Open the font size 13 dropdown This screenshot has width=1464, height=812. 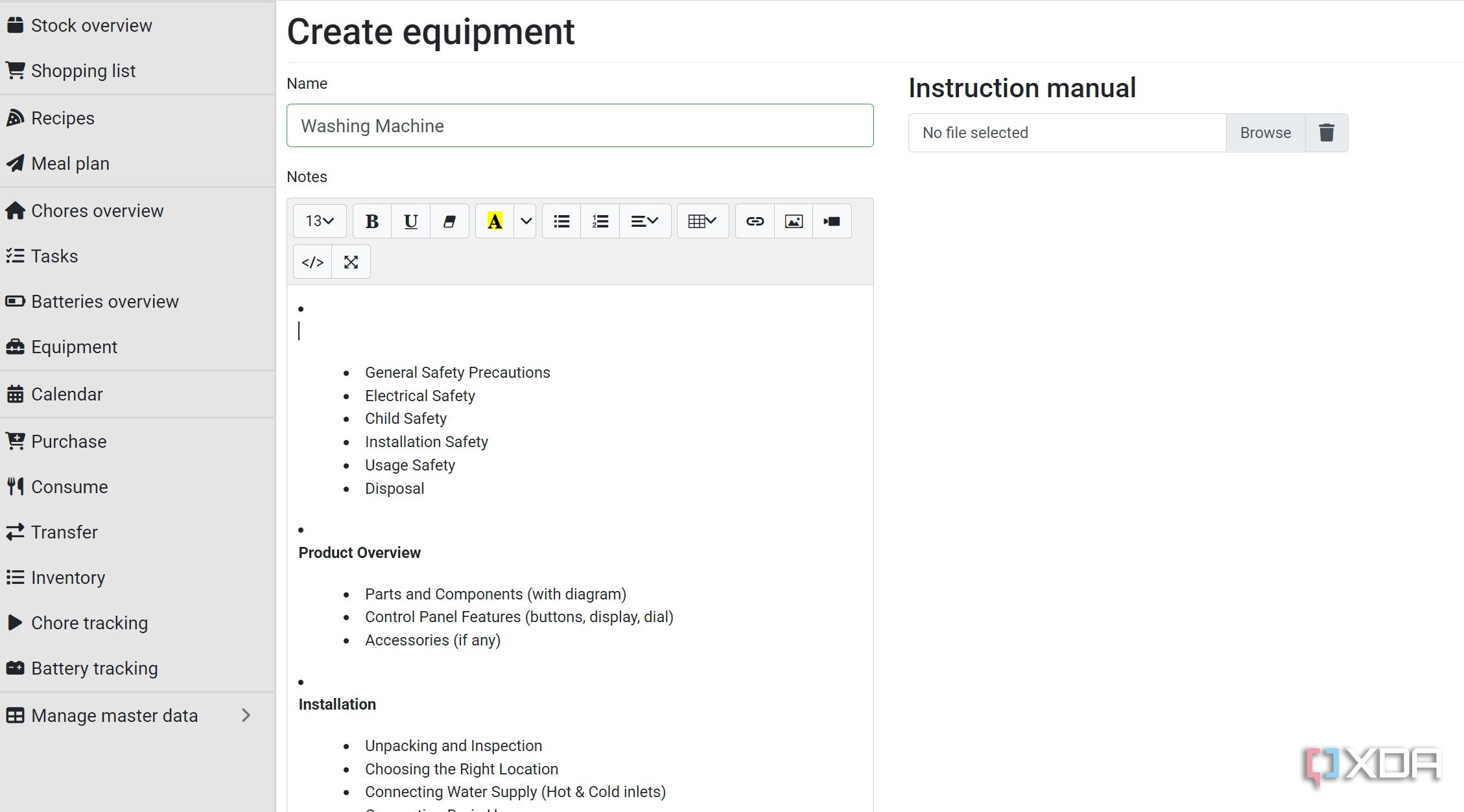pos(320,222)
